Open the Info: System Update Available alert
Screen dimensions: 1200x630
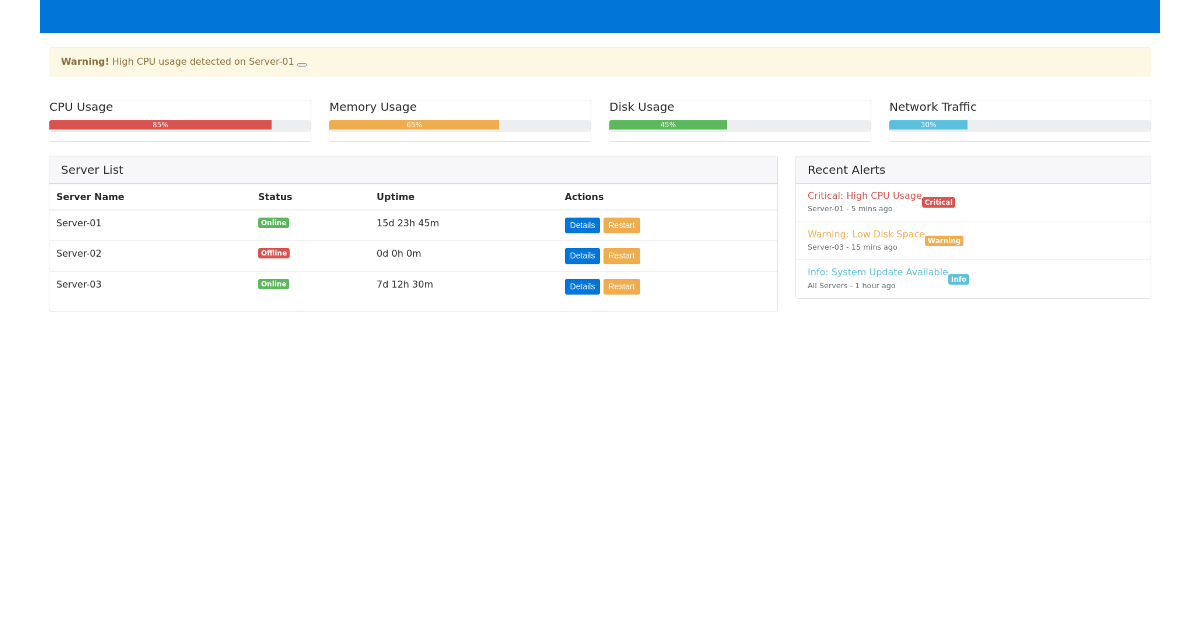[x=877, y=272]
